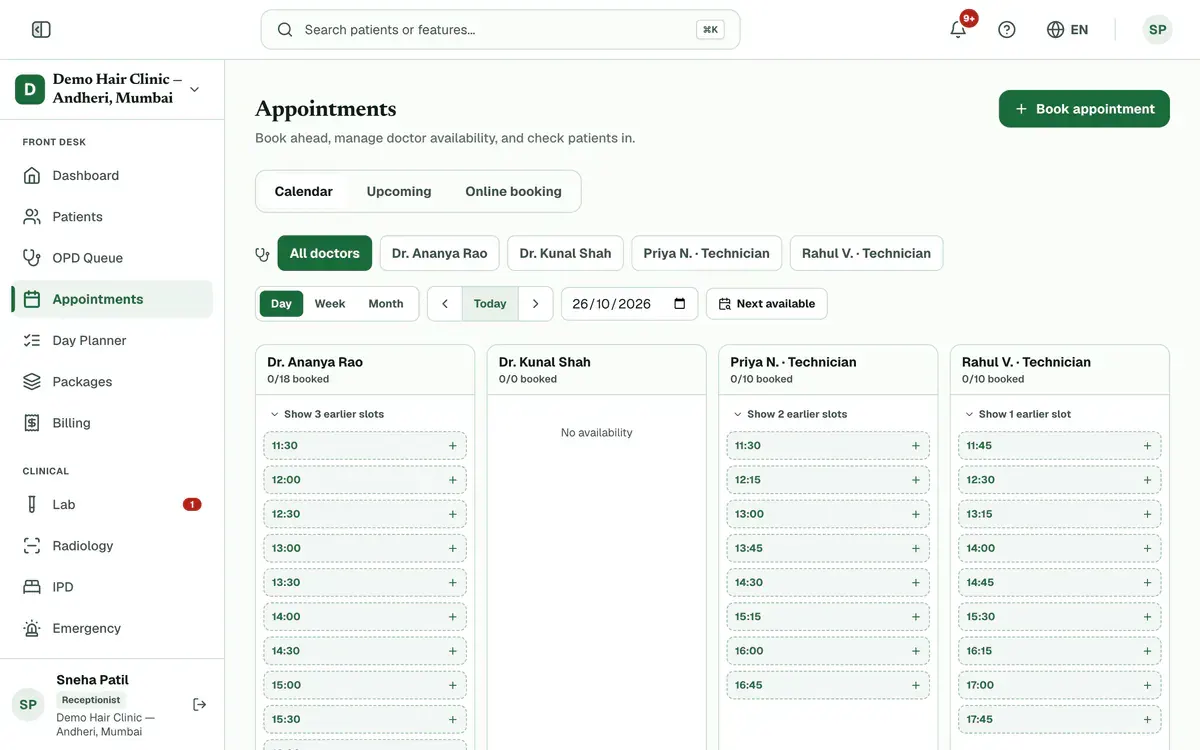
Task: Switch to Month view
Action: click(386, 304)
